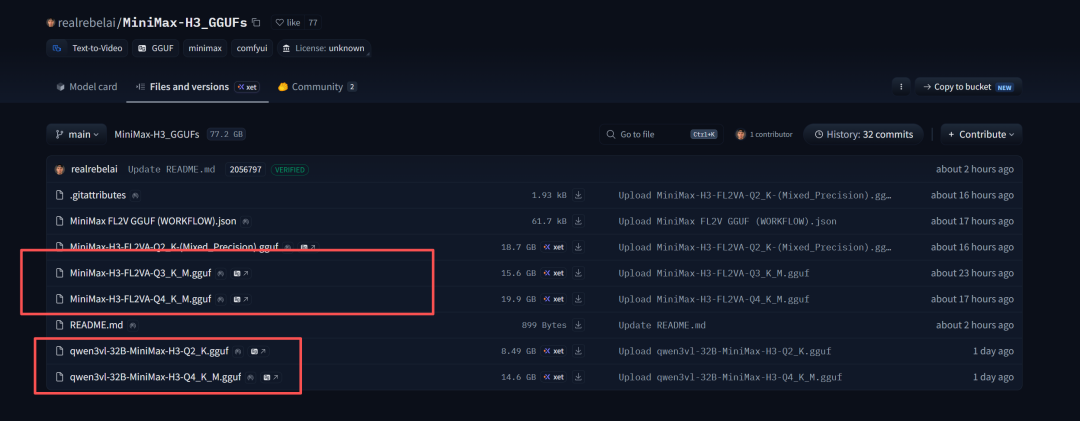This screenshot has height=421, width=1080.
Task: Click the xet badge next to Files and versions
Action: point(247,87)
